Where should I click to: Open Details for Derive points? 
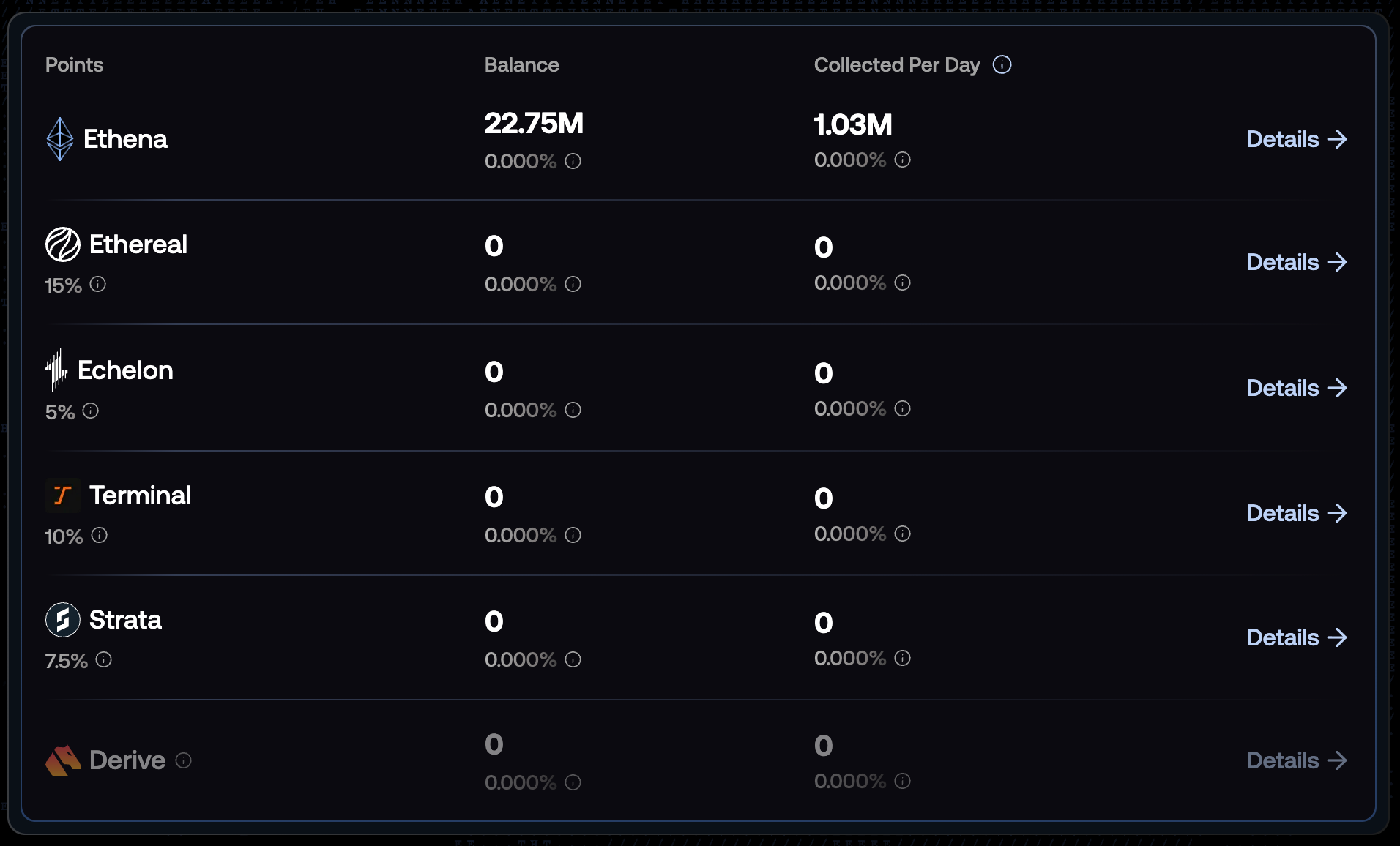click(1296, 760)
